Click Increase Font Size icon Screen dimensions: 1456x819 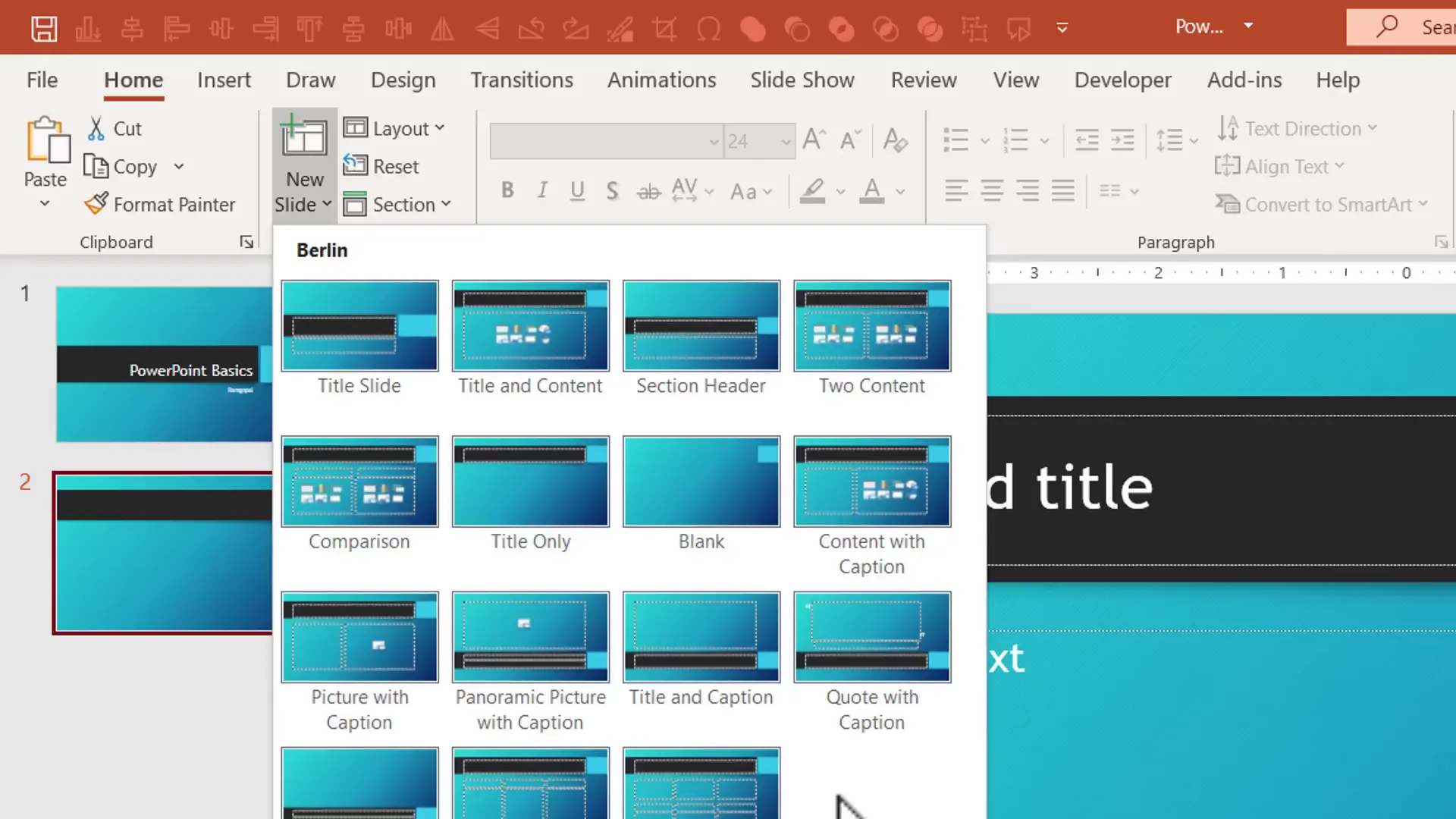[814, 140]
